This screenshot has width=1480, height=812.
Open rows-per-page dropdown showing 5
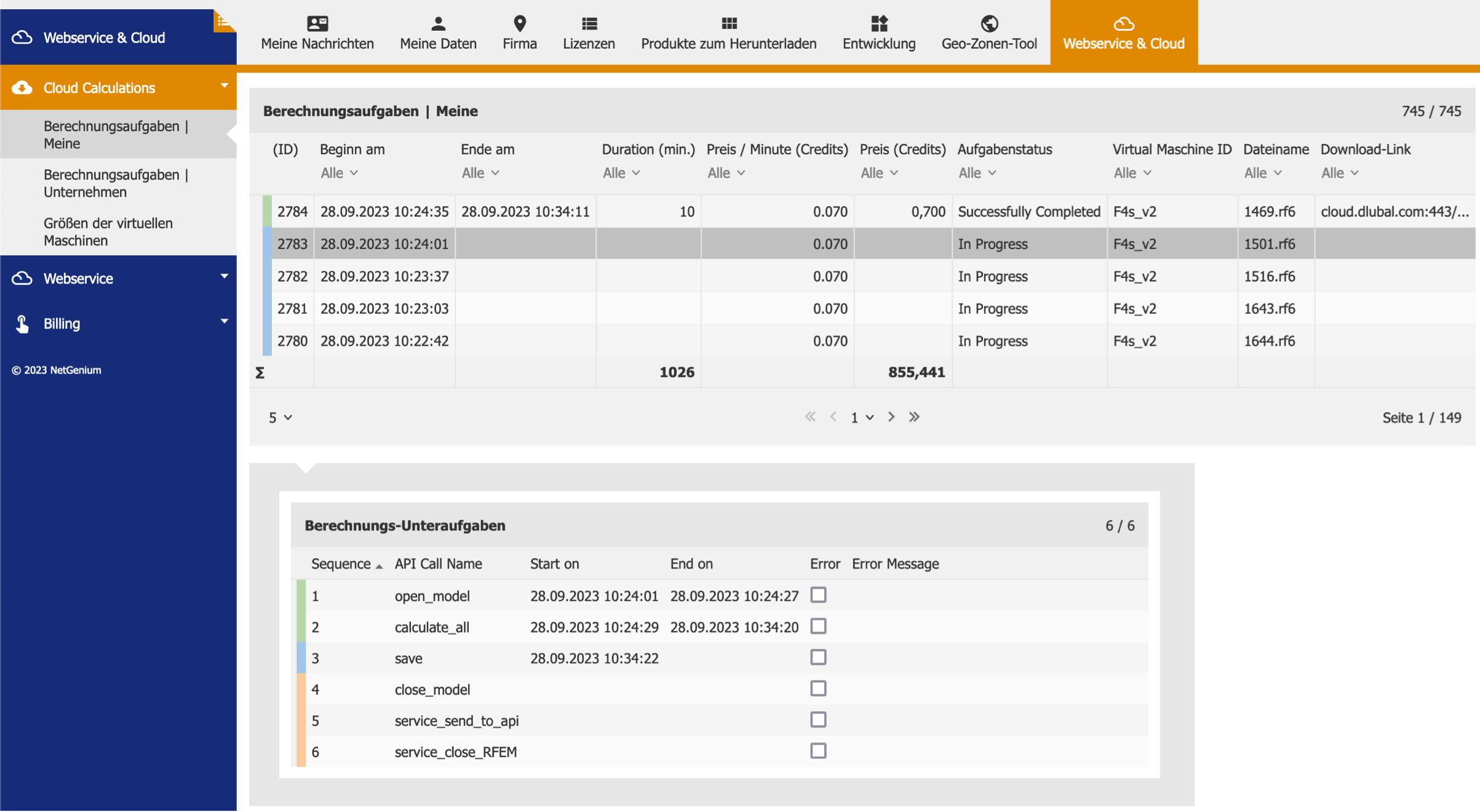coord(280,418)
